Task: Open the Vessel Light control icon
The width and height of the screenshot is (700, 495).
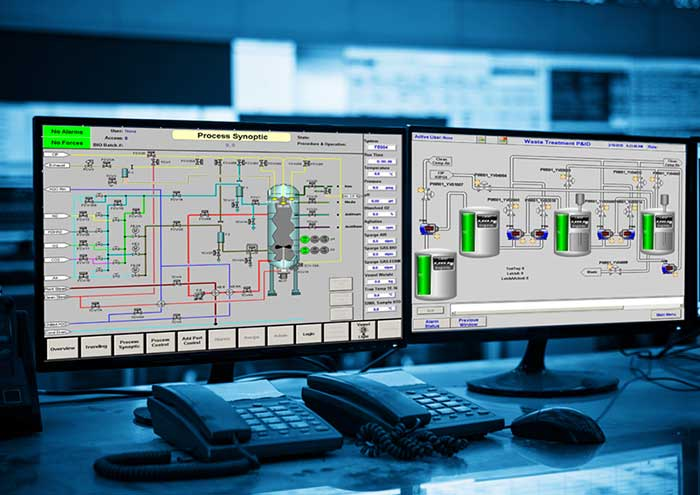Action: (364, 331)
